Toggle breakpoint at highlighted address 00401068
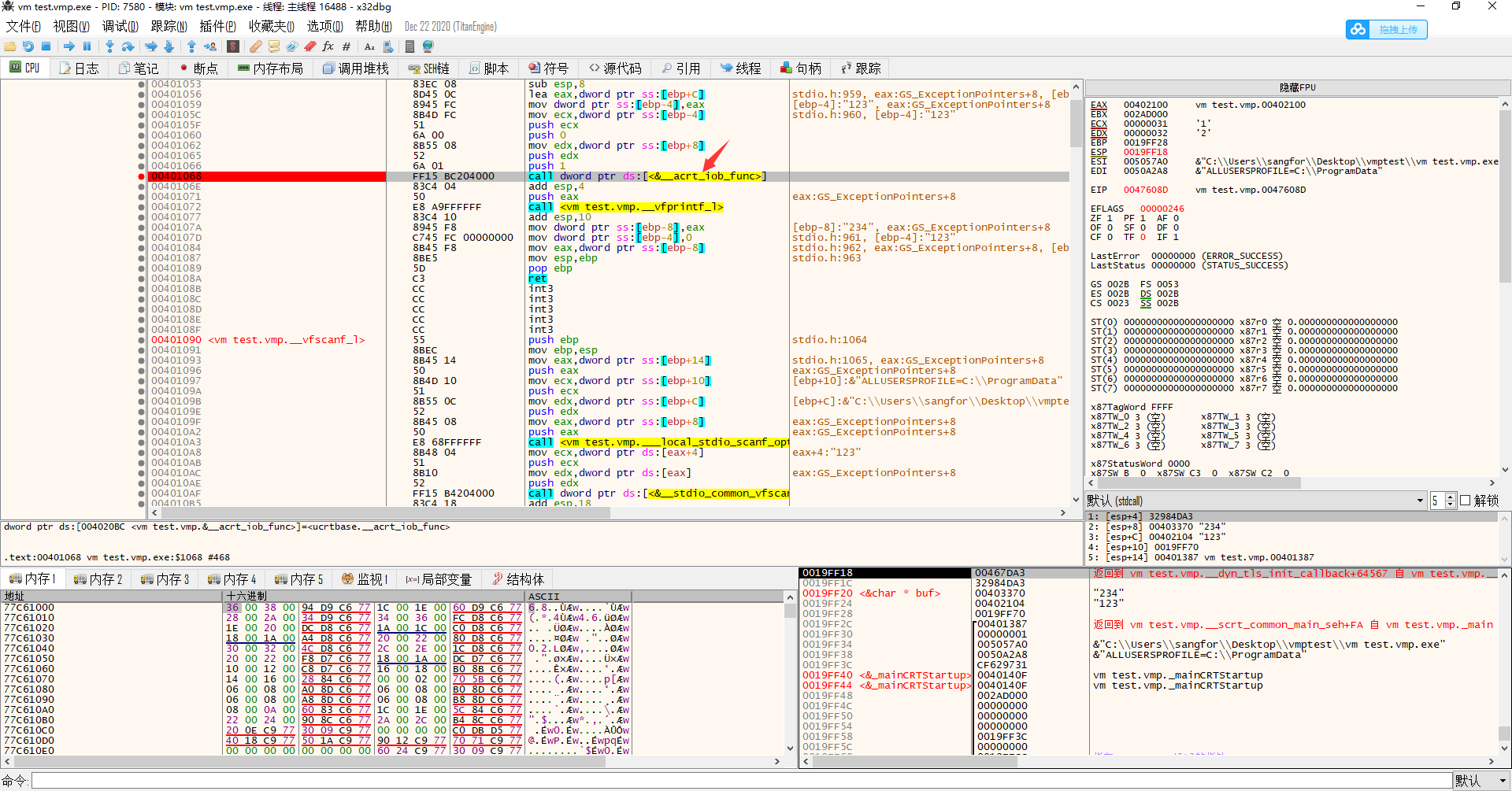This screenshot has height=791, width=1512. [x=142, y=176]
